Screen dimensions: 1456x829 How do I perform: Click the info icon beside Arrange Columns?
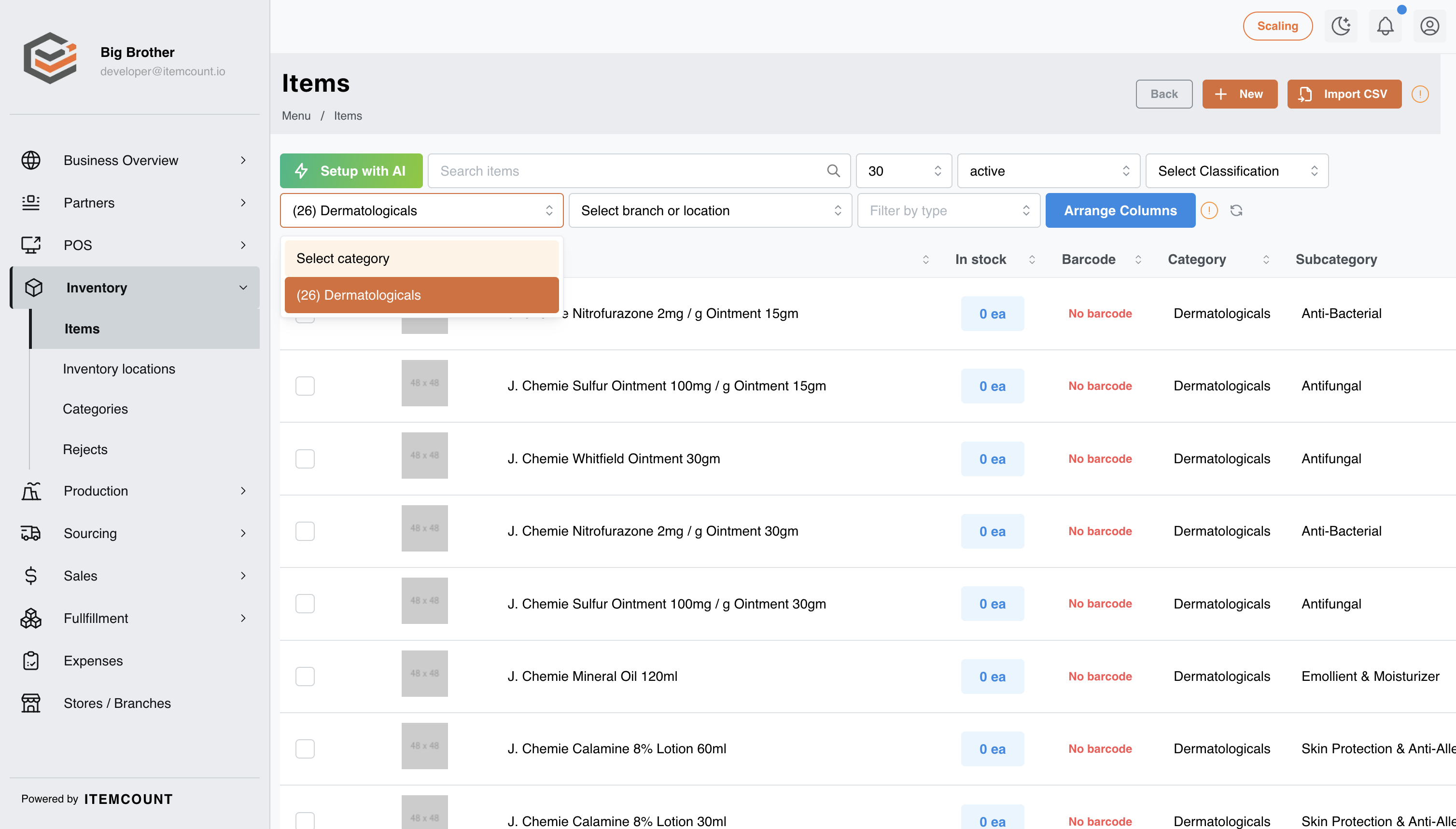[x=1209, y=211]
